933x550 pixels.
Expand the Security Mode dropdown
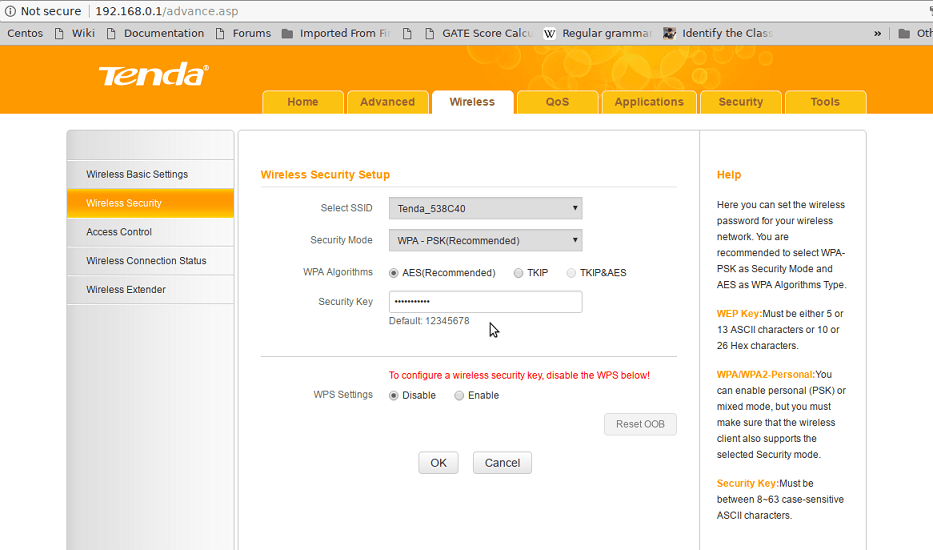[486, 240]
